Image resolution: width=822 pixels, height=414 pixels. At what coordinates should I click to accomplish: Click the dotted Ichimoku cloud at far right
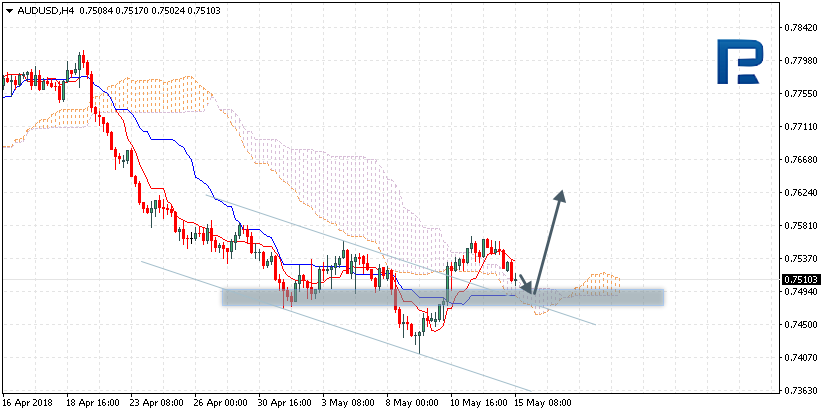(x=605, y=283)
